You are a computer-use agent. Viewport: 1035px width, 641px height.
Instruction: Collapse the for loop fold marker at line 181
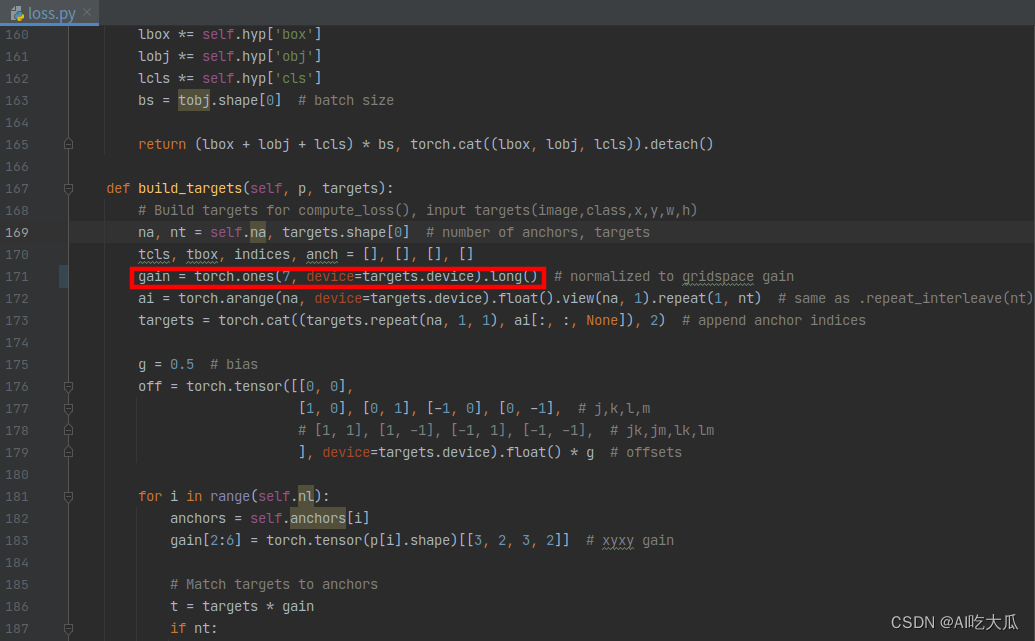68,496
